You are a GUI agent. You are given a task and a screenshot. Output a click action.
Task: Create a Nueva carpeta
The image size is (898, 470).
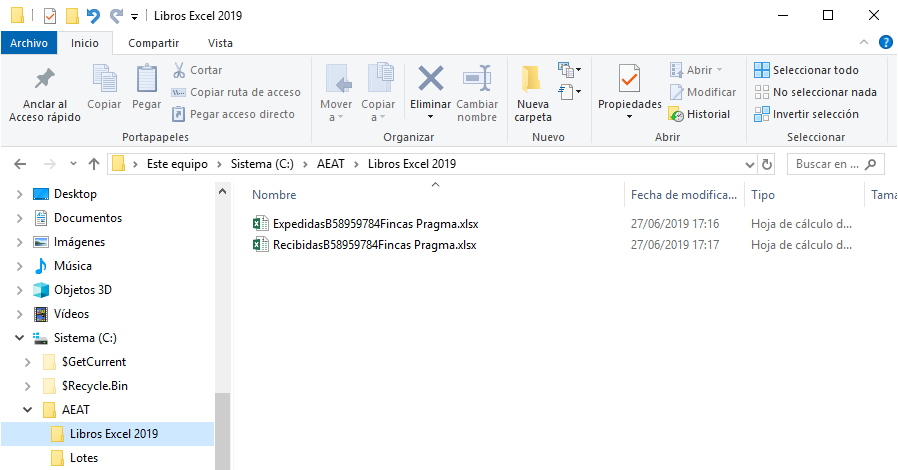tap(533, 93)
